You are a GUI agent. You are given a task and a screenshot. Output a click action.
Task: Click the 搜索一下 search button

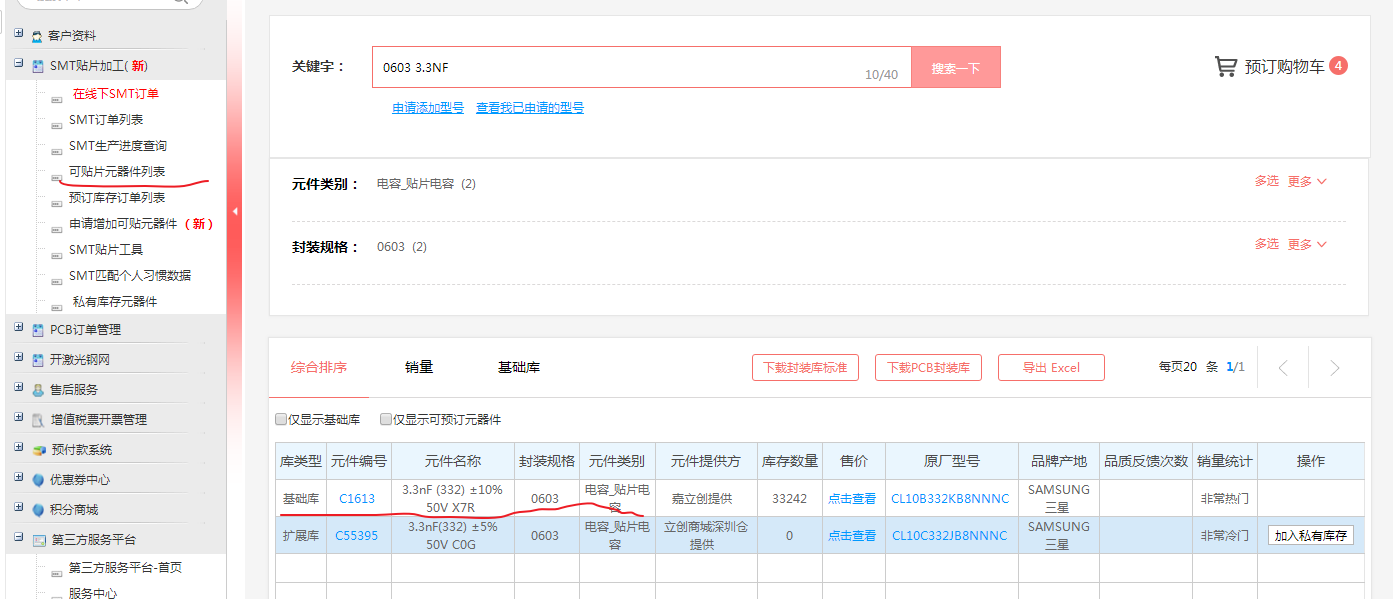pos(956,67)
